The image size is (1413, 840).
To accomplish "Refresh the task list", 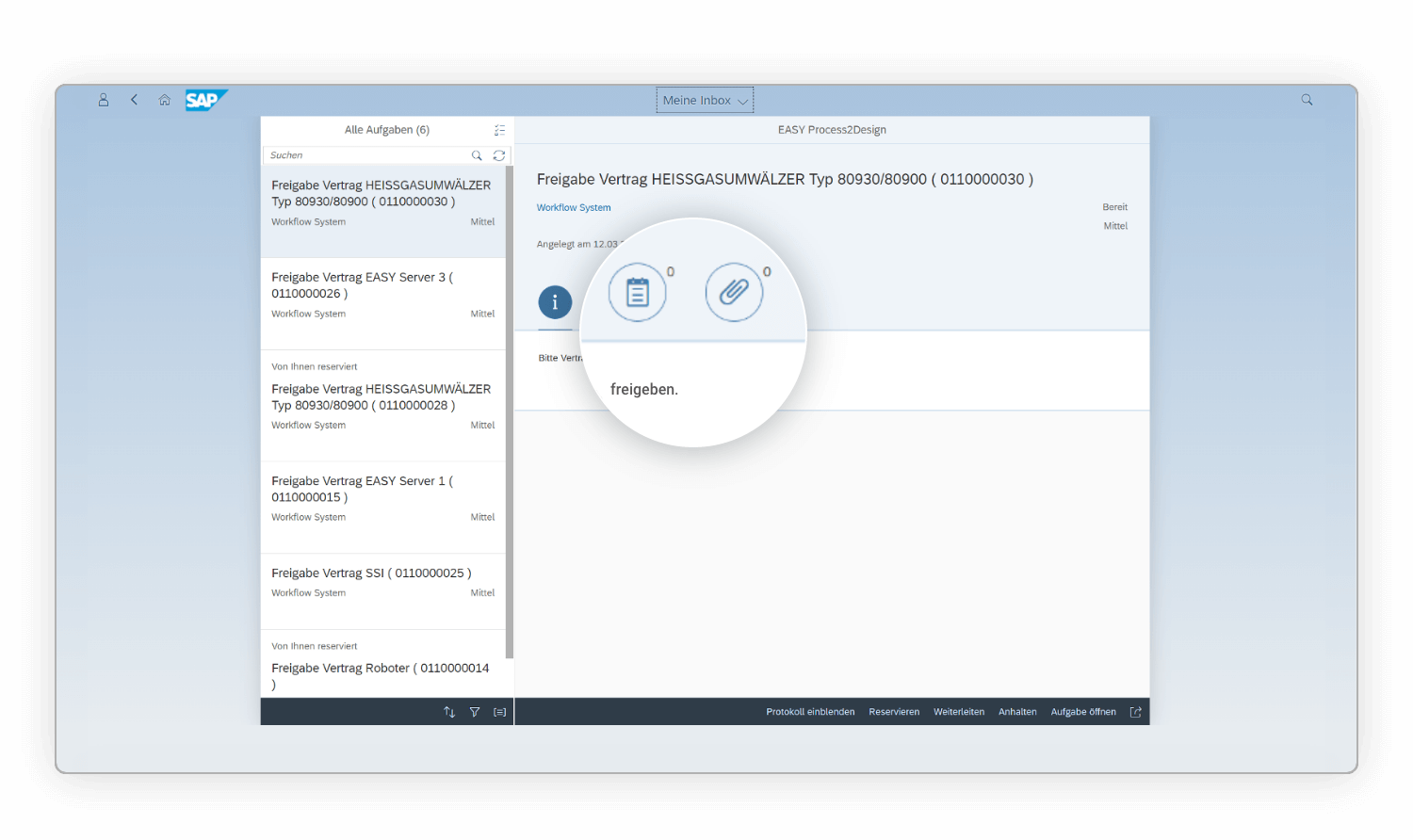I will coord(499,155).
